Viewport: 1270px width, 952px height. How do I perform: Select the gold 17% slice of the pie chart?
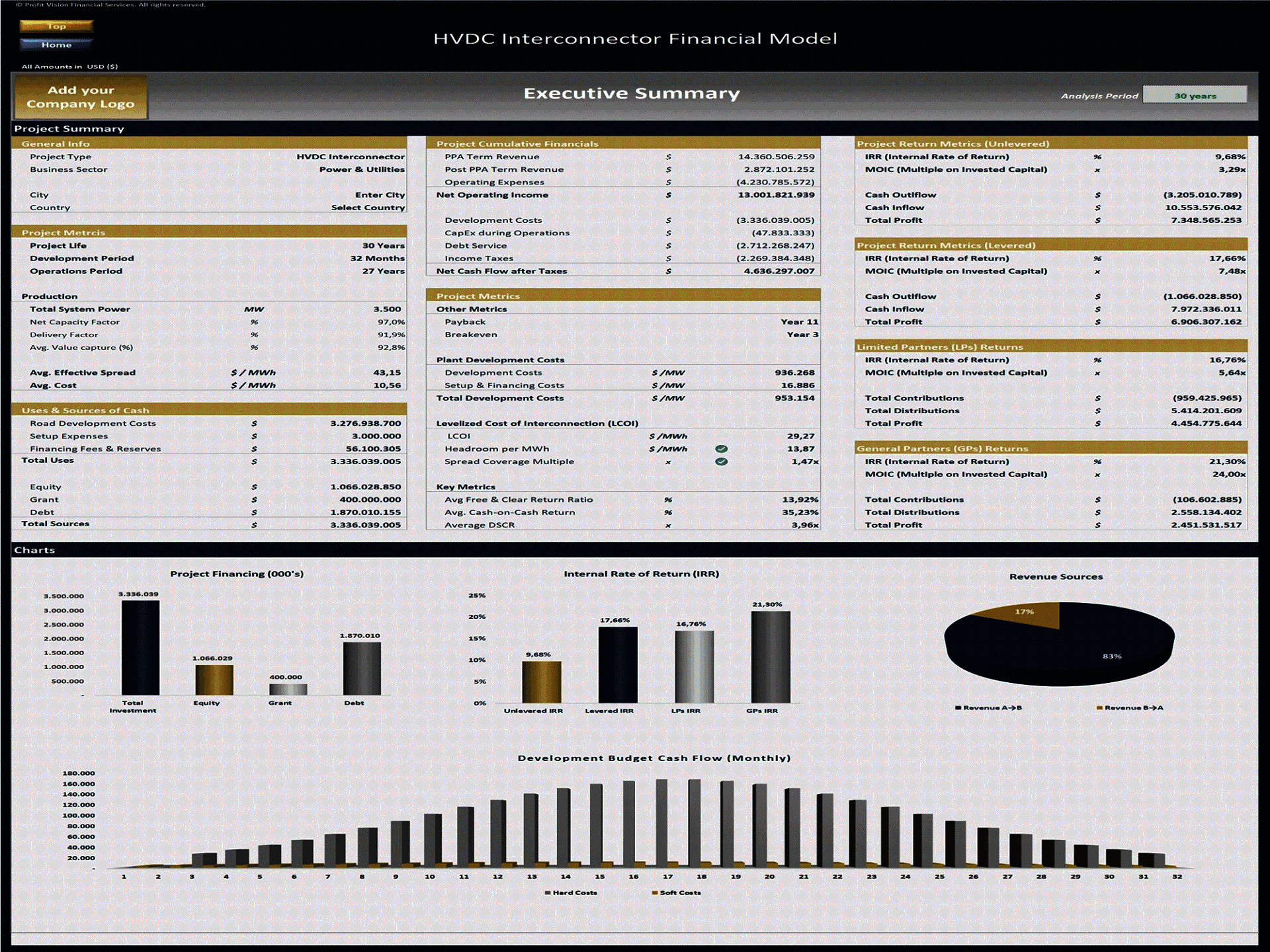click(1024, 613)
